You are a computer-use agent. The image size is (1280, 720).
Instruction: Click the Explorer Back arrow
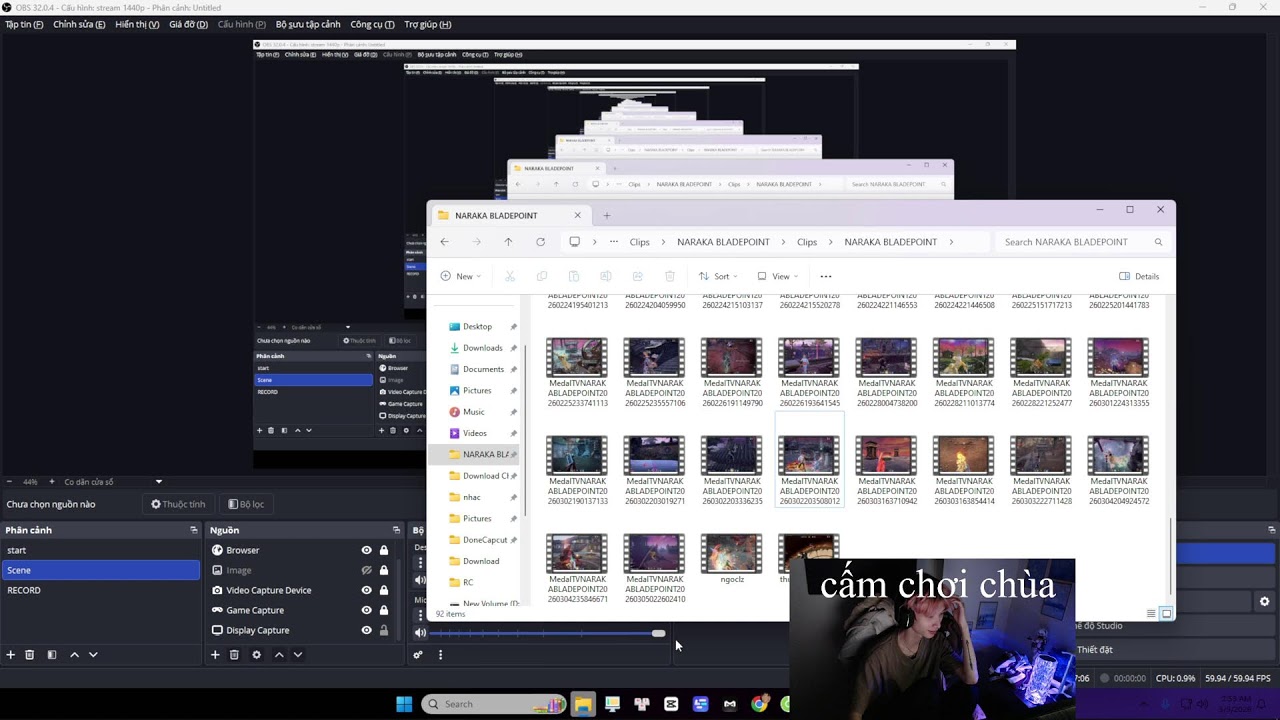pos(445,242)
